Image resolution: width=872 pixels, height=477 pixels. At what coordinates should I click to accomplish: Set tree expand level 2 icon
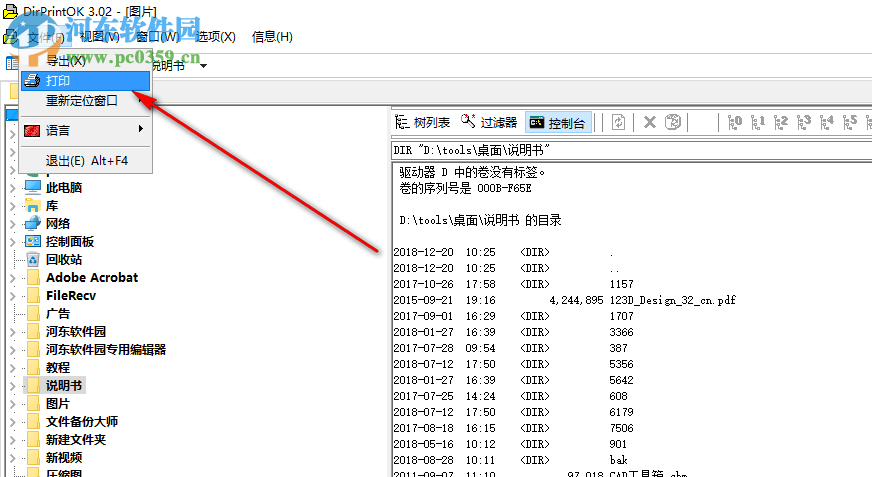(781, 122)
